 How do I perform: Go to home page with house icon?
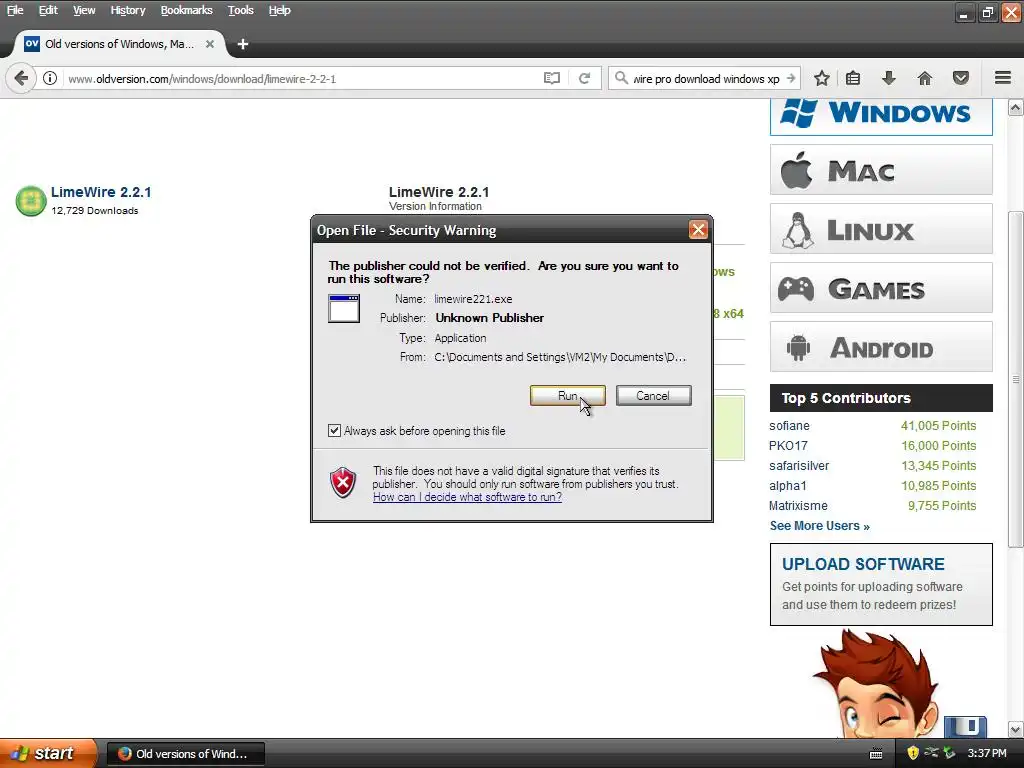tap(925, 78)
